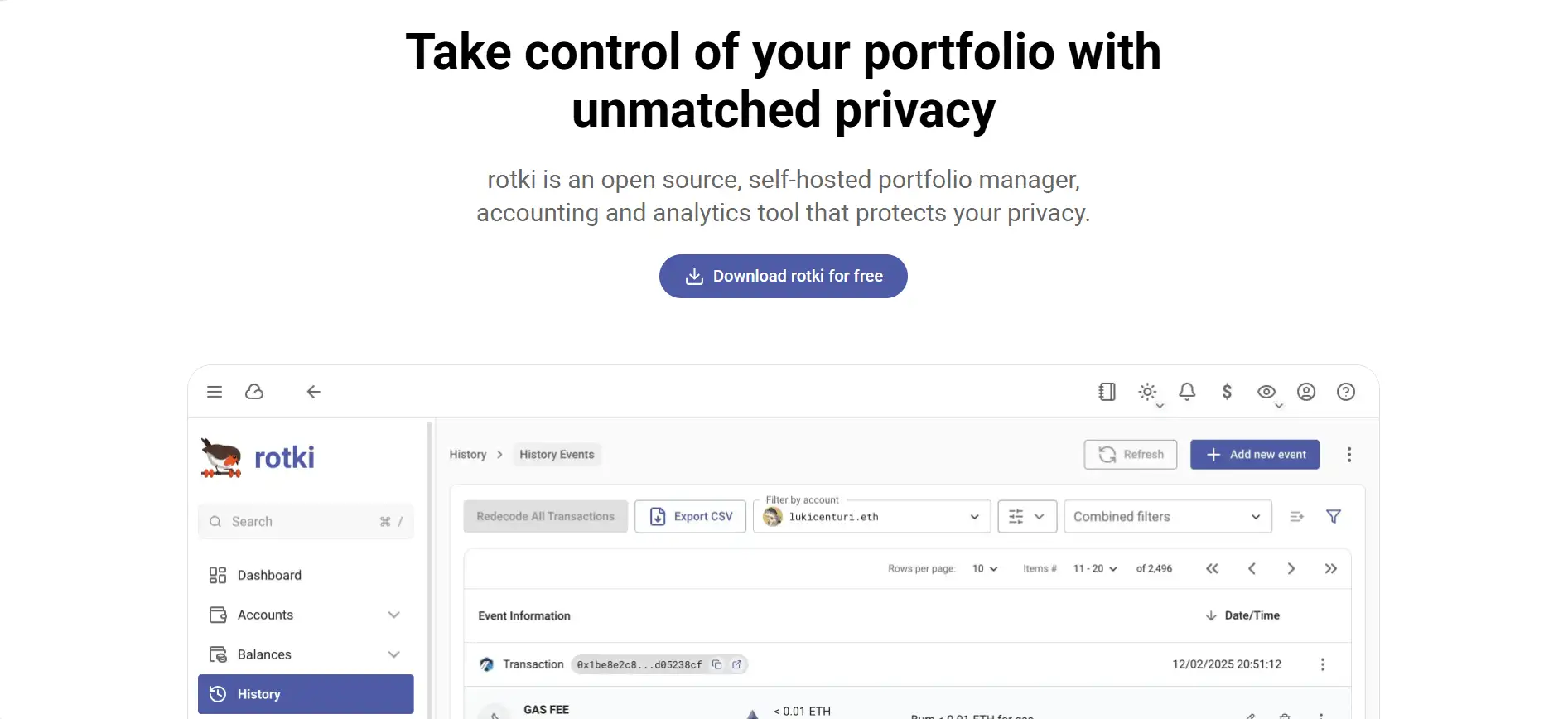The height and width of the screenshot is (719, 1568).
Task: Open the notes sidebar icon
Action: pyautogui.click(x=1107, y=392)
